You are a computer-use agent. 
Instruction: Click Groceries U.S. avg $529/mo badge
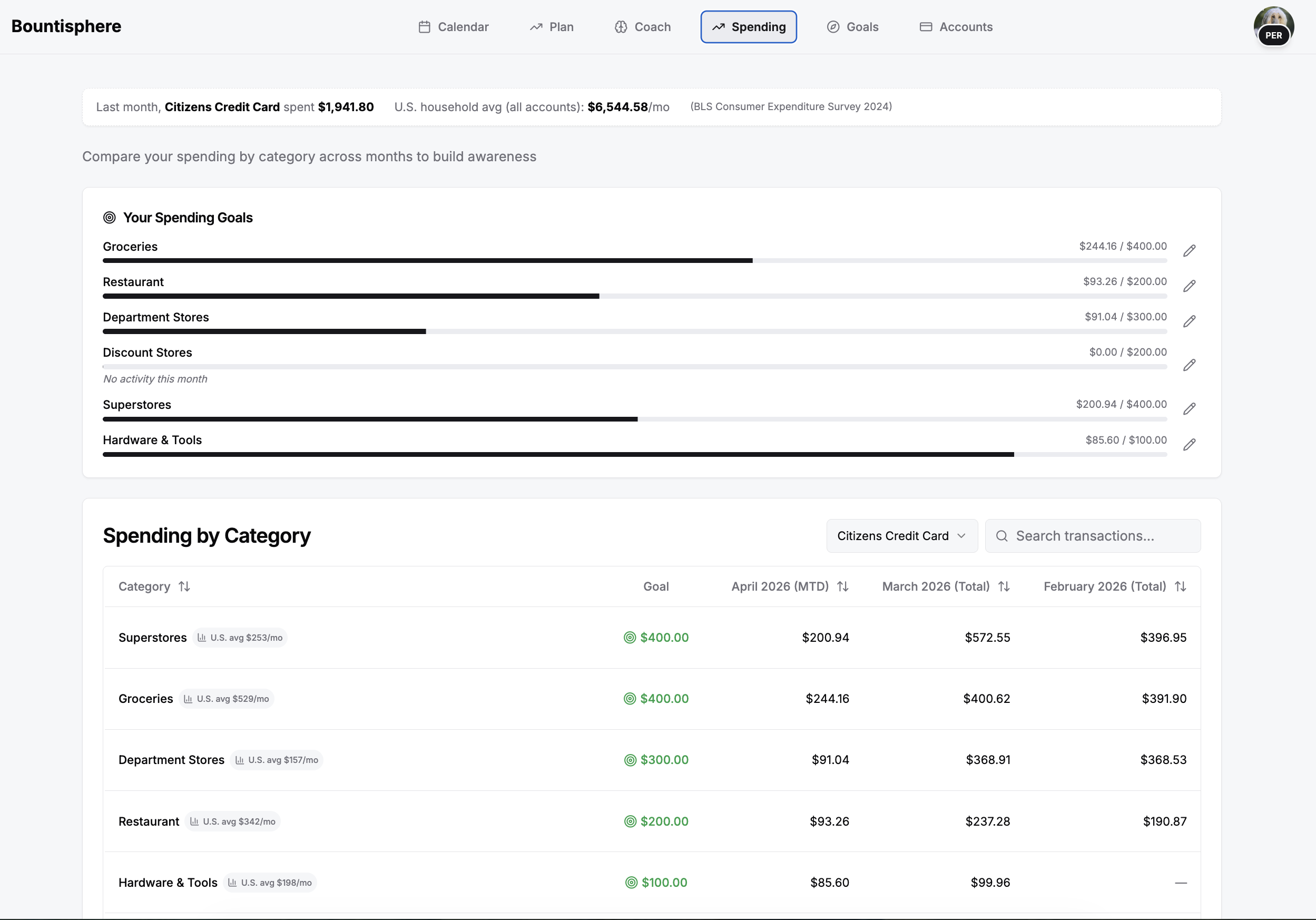tap(227, 699)
